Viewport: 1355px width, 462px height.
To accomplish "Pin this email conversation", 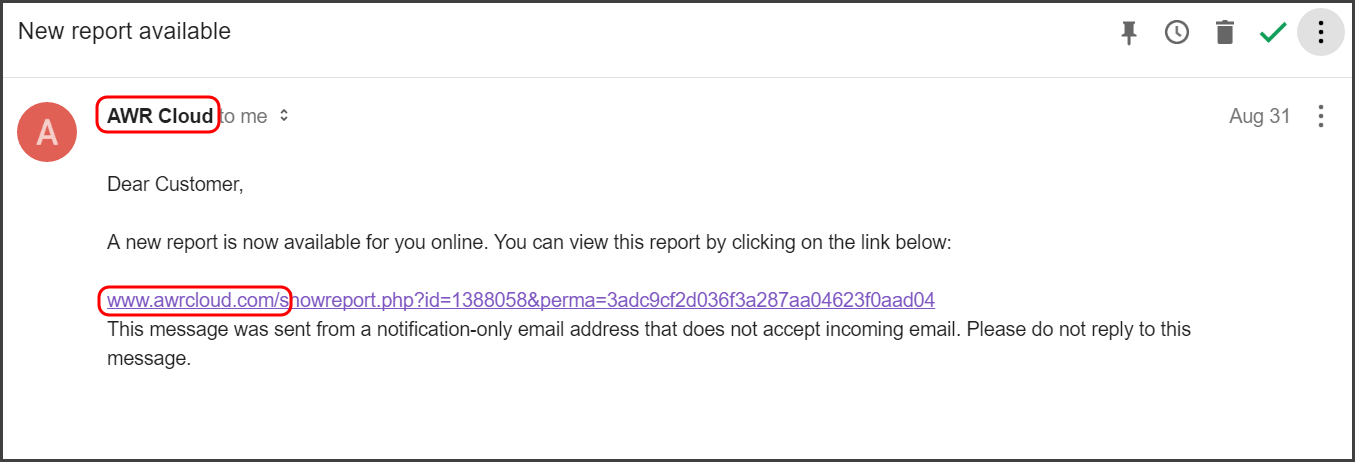I will click(1129, 33).
